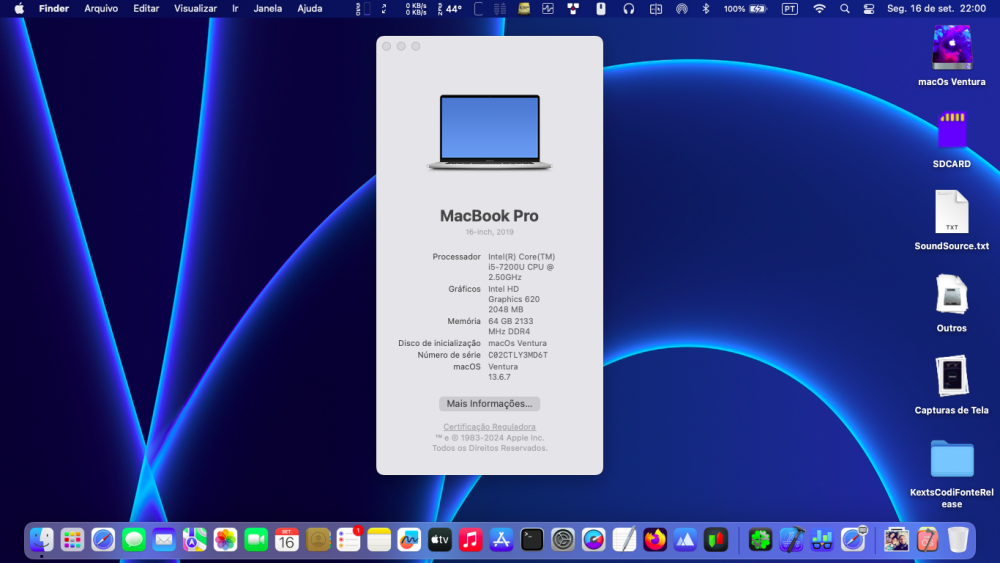The height and width of the screenshot is (563, 1000).
Task: Open Contacts in the Dock
Action: pos(318,540)
